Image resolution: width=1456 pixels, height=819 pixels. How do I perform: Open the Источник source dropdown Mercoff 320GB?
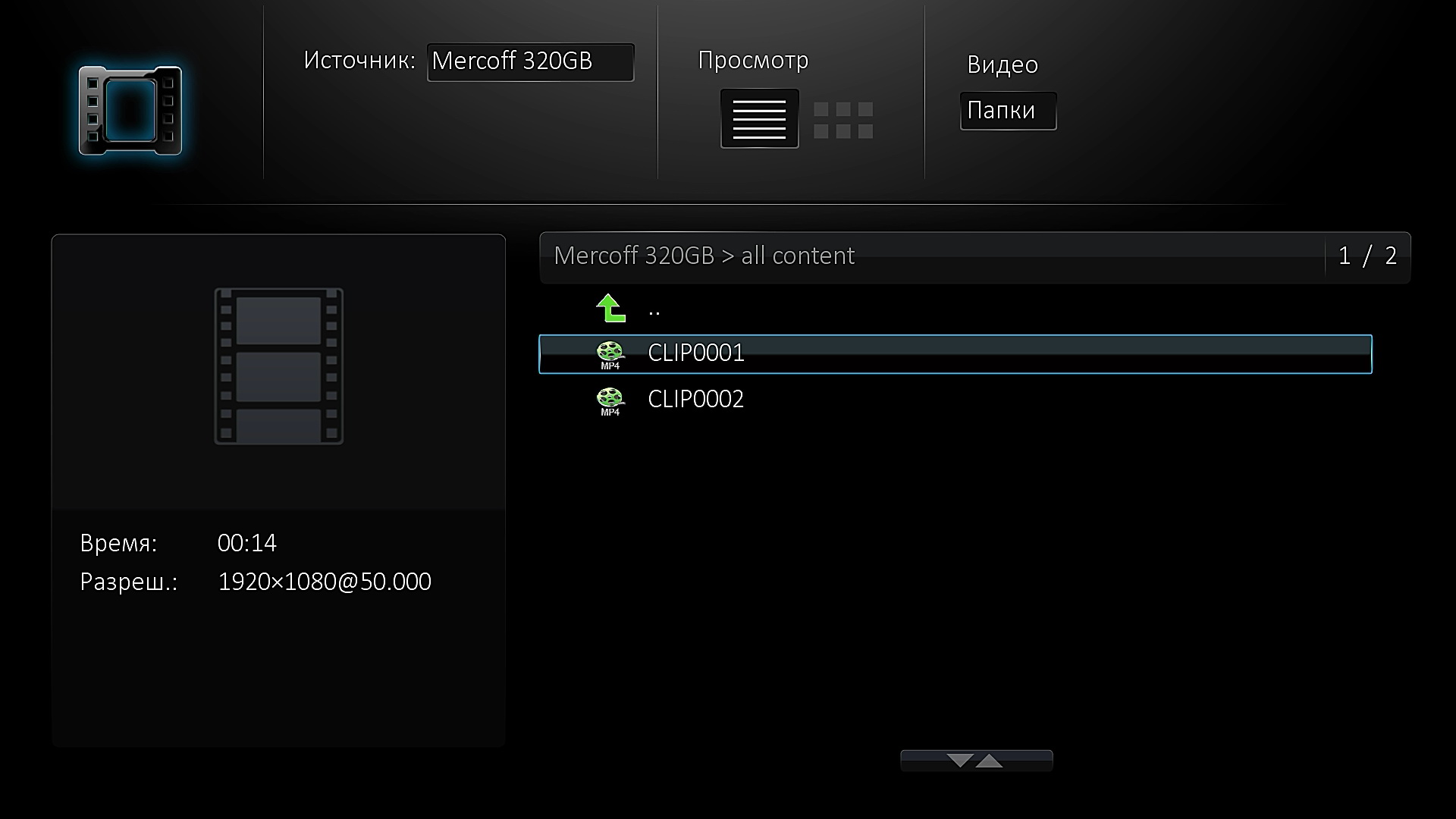pos(530,61)
